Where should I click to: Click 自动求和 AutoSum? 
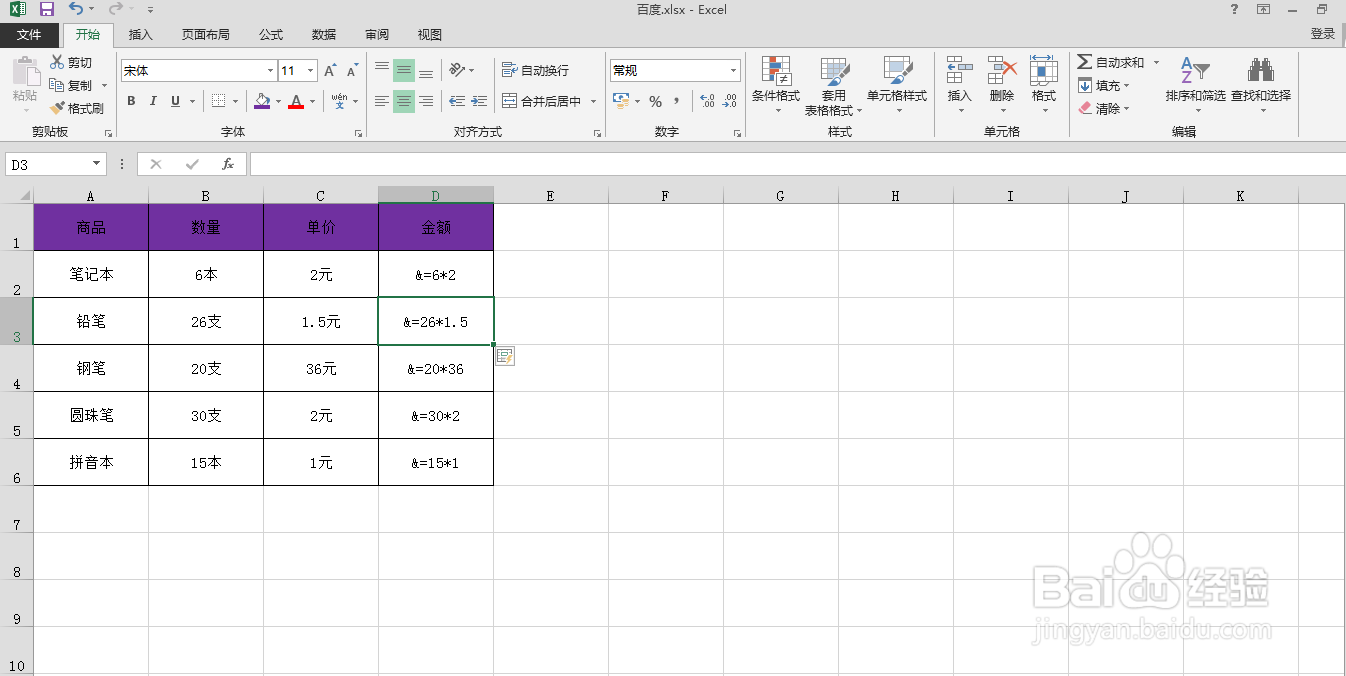(1111, 63)
